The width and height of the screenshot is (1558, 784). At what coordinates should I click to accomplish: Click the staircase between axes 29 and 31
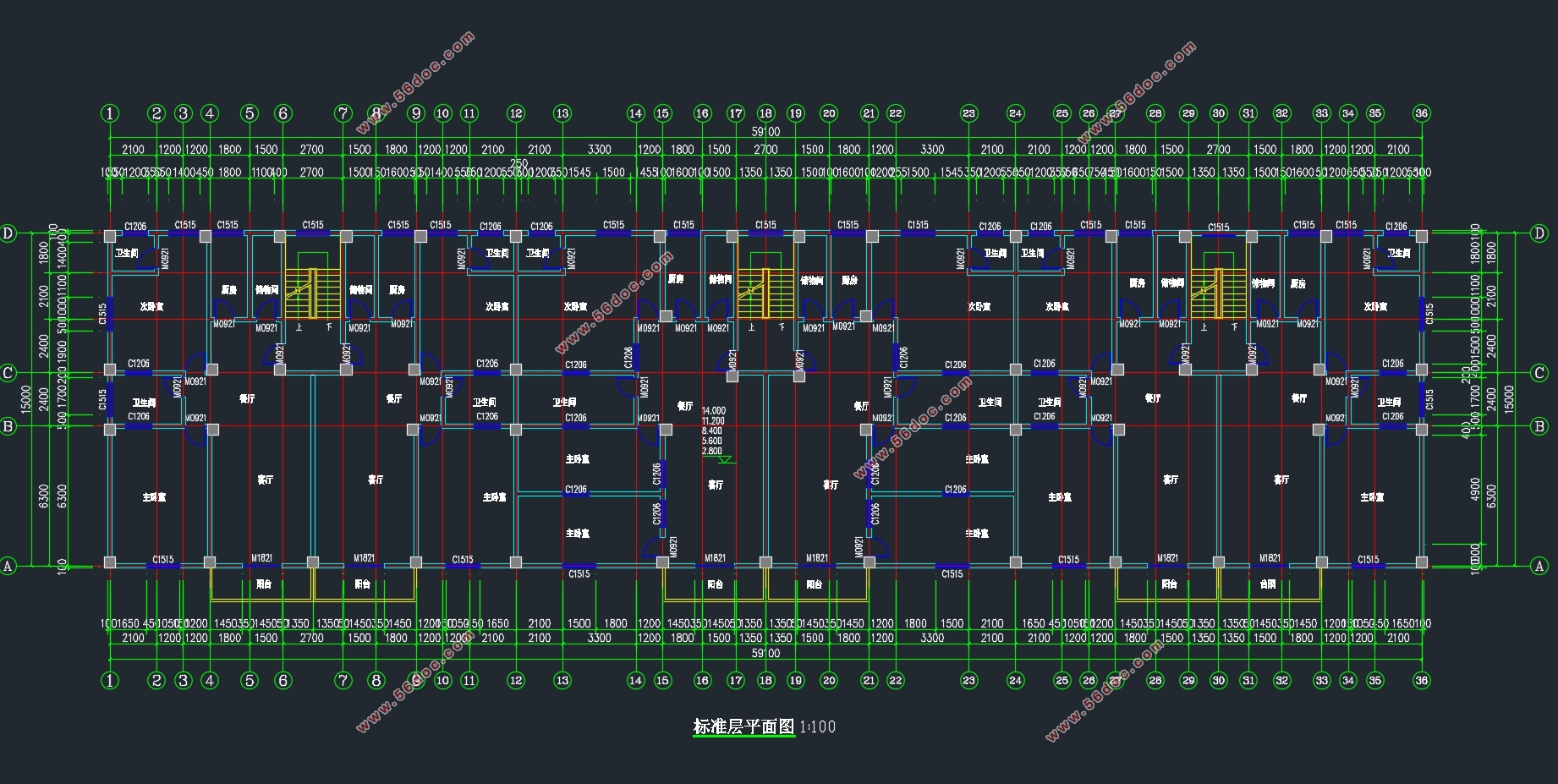1218,293
